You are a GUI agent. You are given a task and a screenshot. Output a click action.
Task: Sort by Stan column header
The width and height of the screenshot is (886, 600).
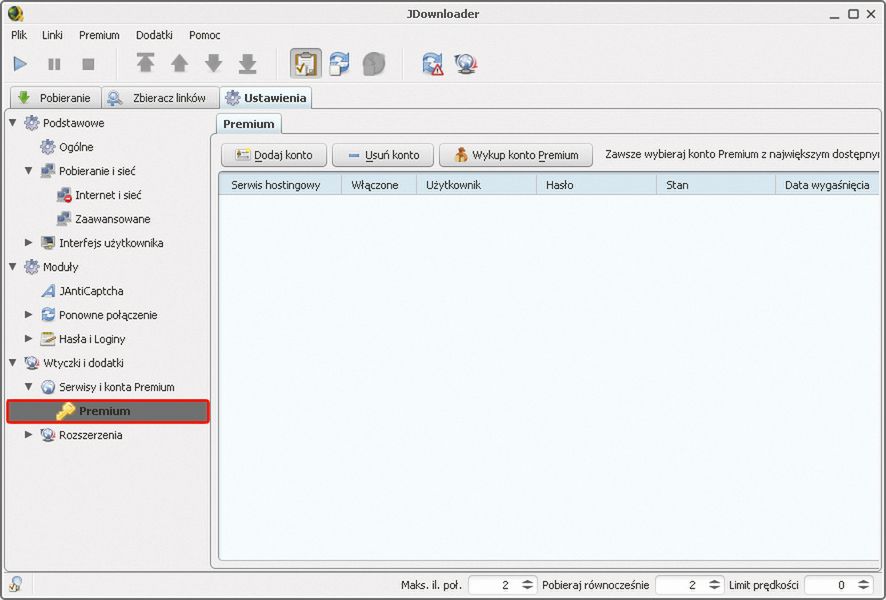(x=716, y=185)
